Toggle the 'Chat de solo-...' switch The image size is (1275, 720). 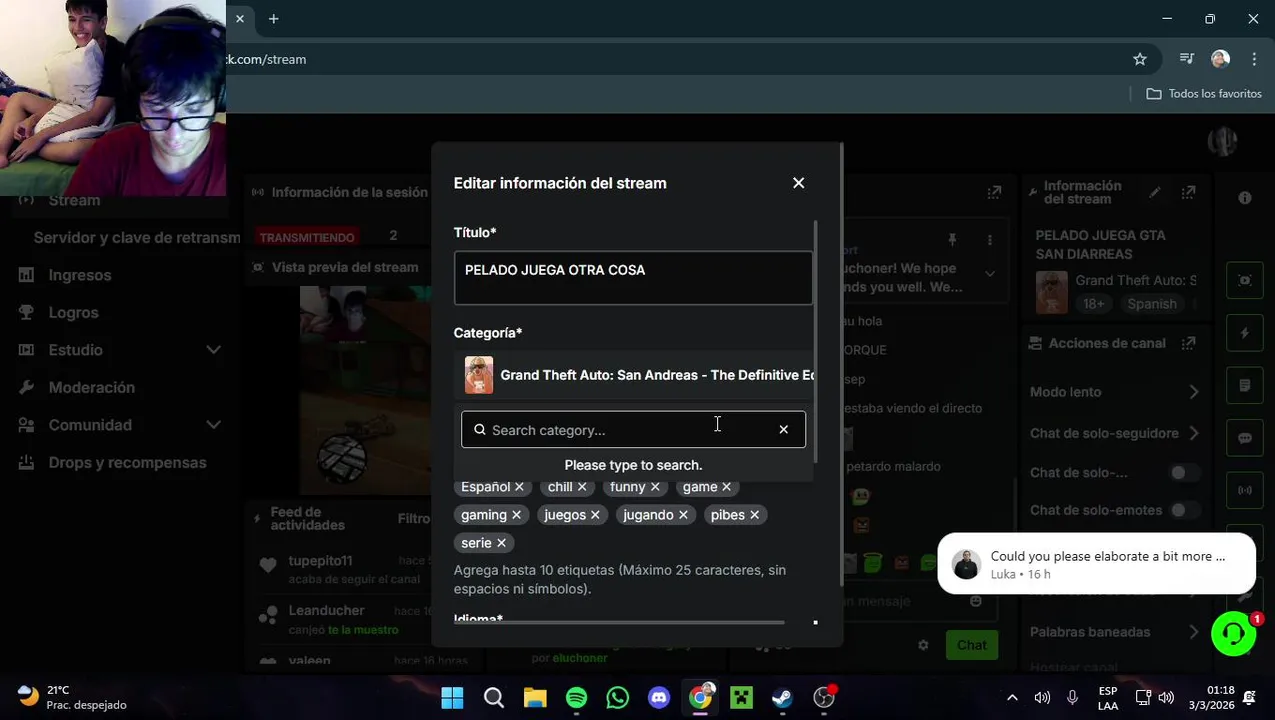point(1184,472)
